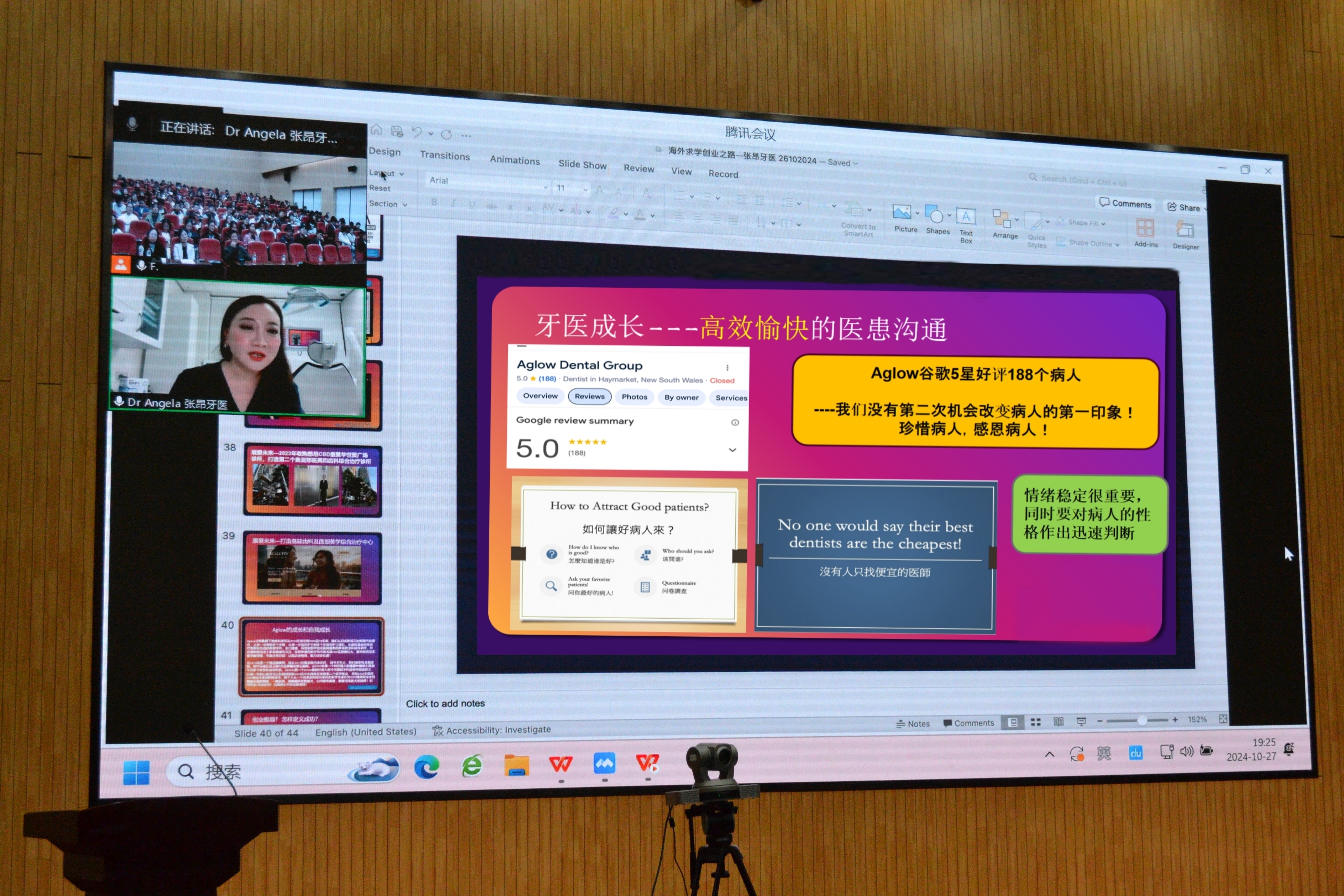Open Internet Explorer from the taskbar
This screenshot has height=896, width=1344.
click(x=472, y=766)
